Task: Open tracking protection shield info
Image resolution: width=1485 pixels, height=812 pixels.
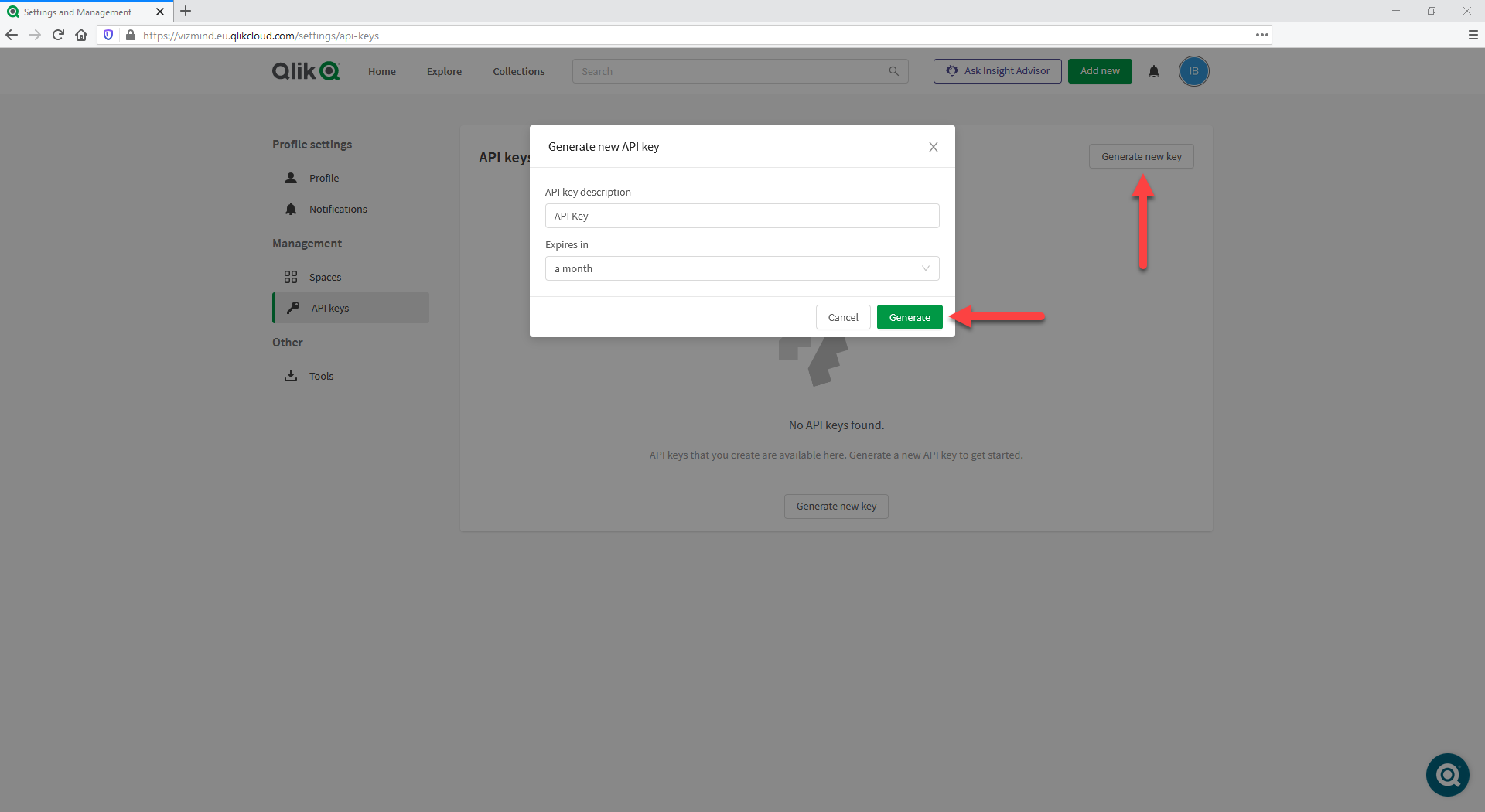Action: point(108,35)
